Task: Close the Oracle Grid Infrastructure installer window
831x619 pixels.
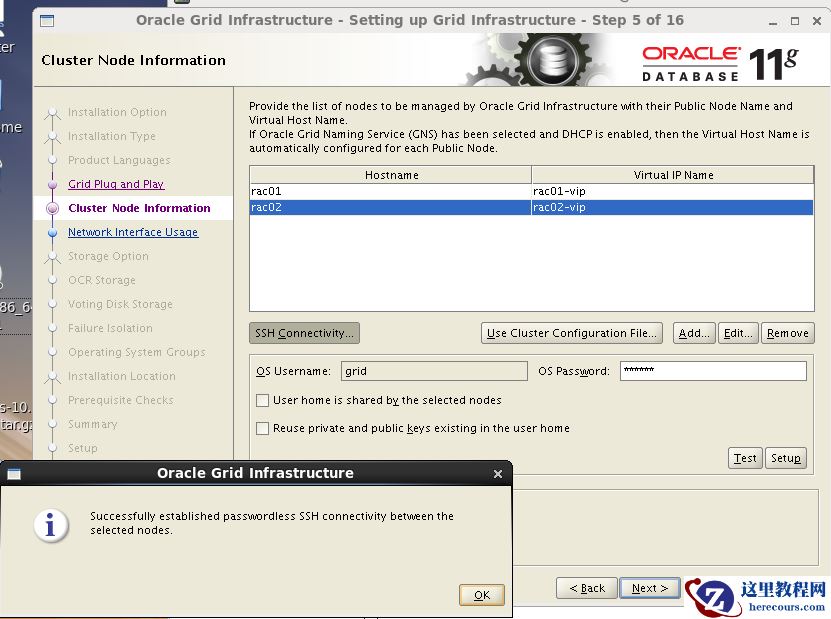Action: coord(817,21)
